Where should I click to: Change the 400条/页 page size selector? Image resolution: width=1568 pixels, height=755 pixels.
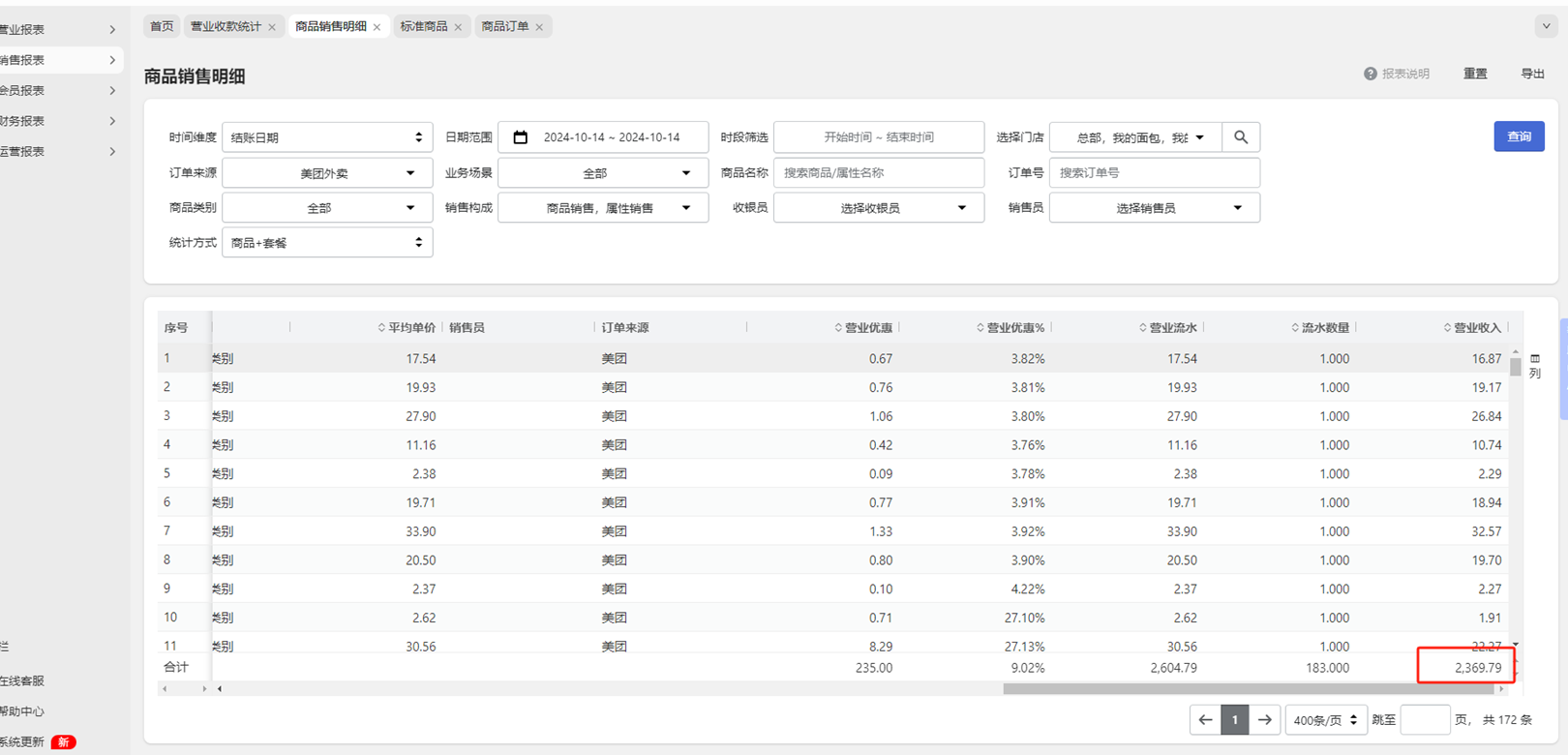1325,720
